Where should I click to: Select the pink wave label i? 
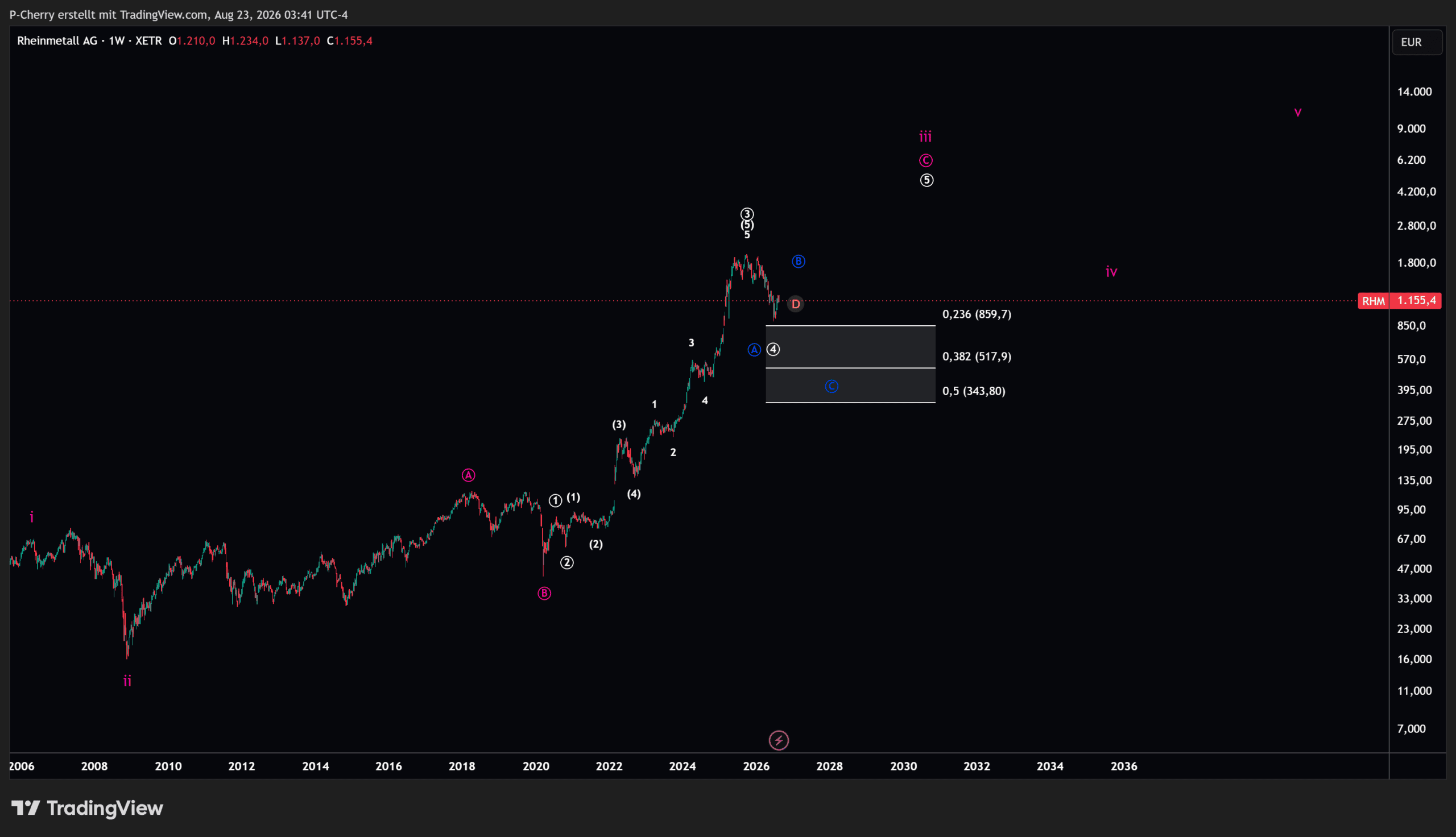pyautogui.click(x=32, y=517)
